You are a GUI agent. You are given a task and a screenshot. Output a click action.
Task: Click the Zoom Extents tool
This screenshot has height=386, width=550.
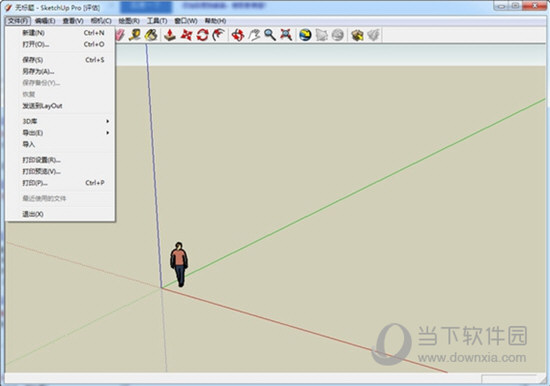286,35
